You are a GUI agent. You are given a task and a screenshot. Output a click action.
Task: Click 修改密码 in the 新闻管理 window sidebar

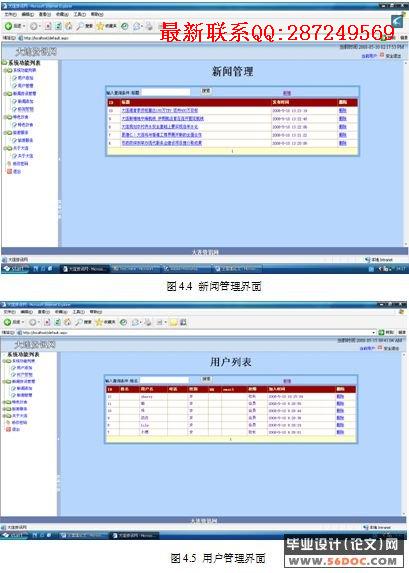(x=20, y=163)
